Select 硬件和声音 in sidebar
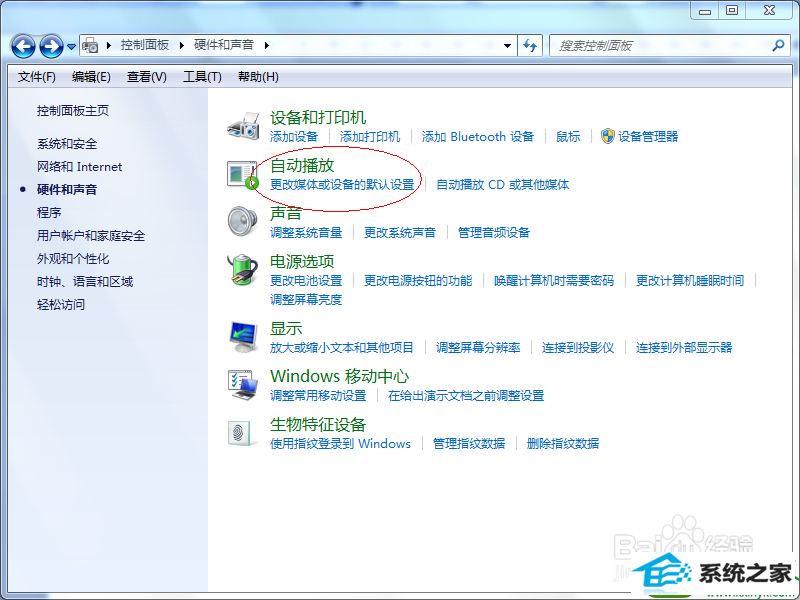Viewport: 800px width, 600px height. pyautogui.click(x=67, y=190)
